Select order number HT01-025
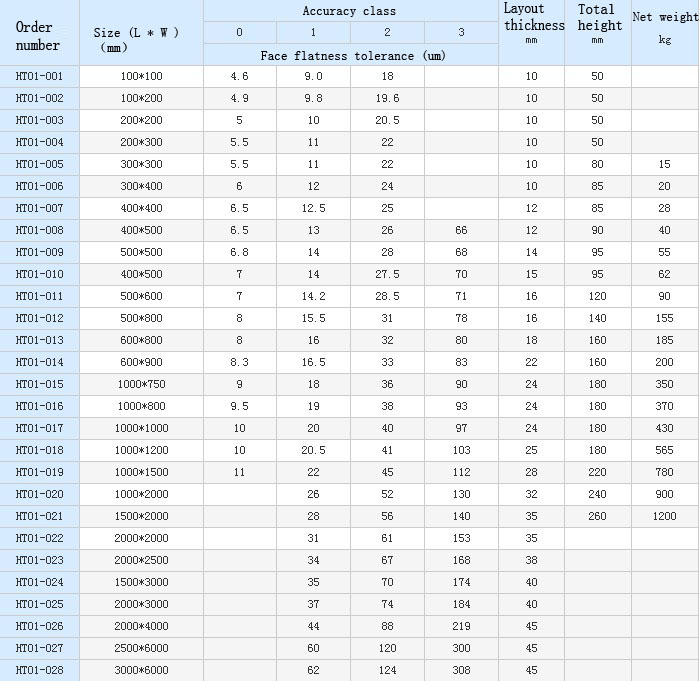Screen dimensions: 700x681 pyautogui.click(x=39, y=604)
